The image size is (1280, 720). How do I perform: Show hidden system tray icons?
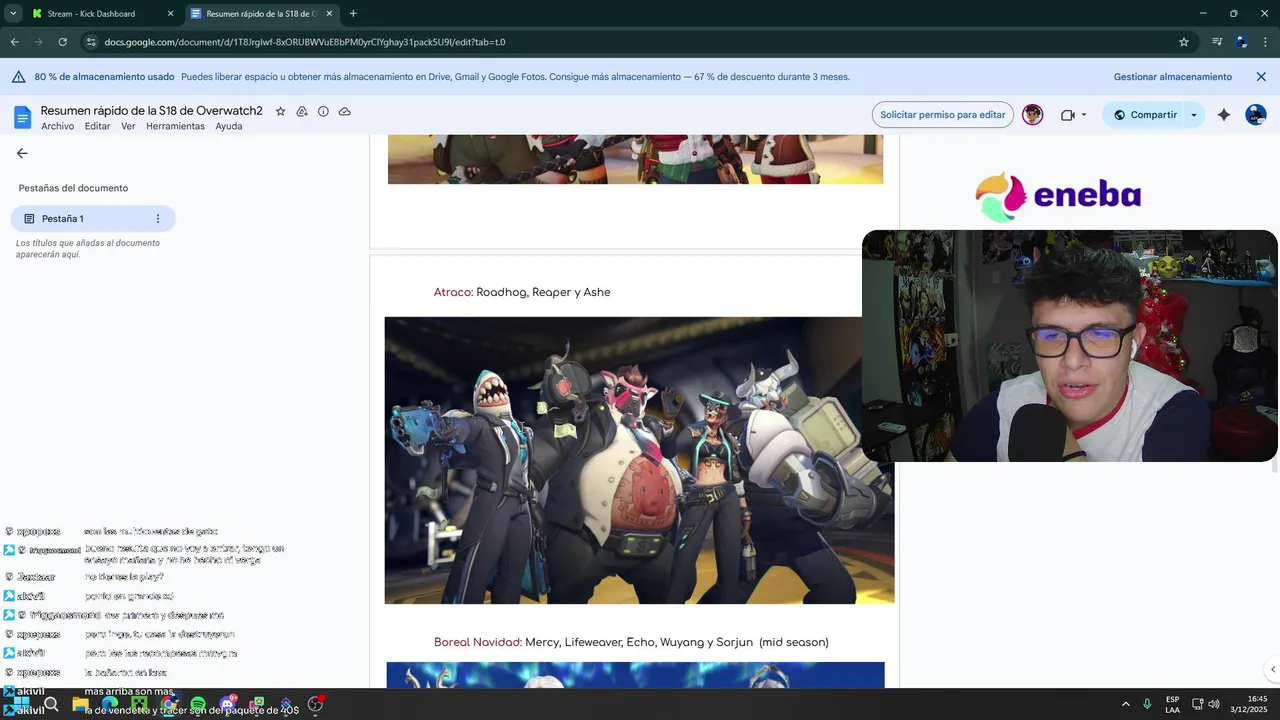1126,704
